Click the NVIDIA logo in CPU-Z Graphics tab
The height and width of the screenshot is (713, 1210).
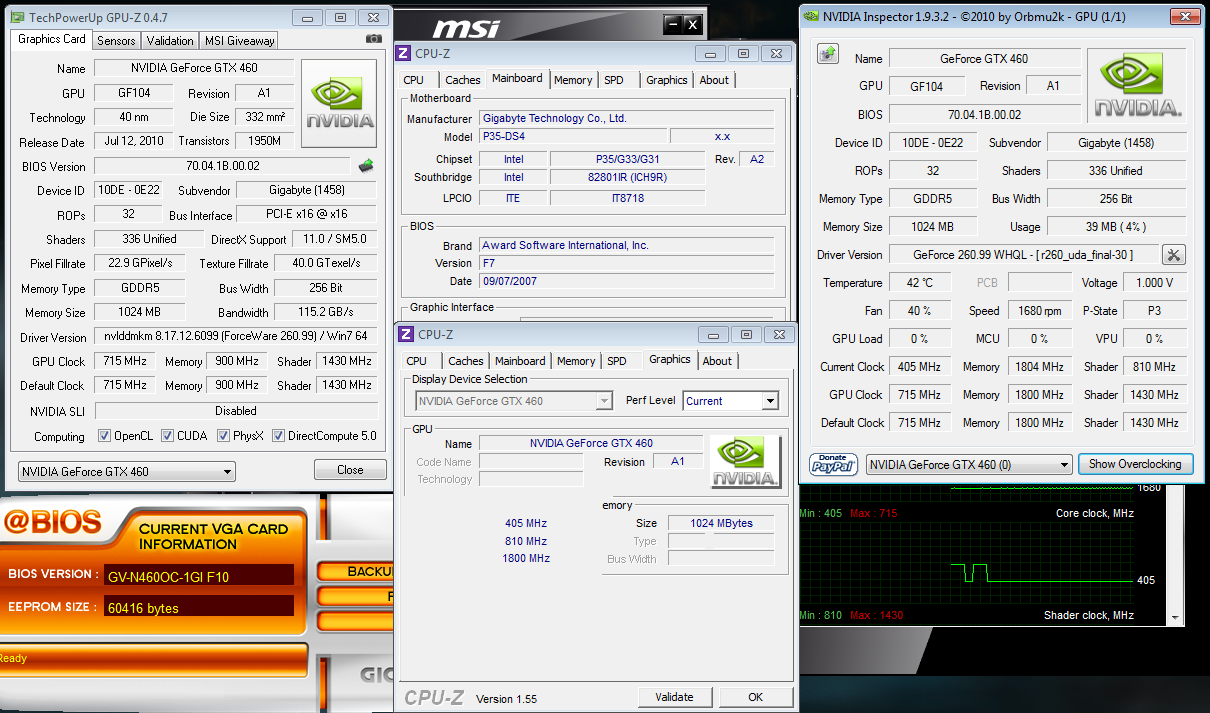click(746, 461)
